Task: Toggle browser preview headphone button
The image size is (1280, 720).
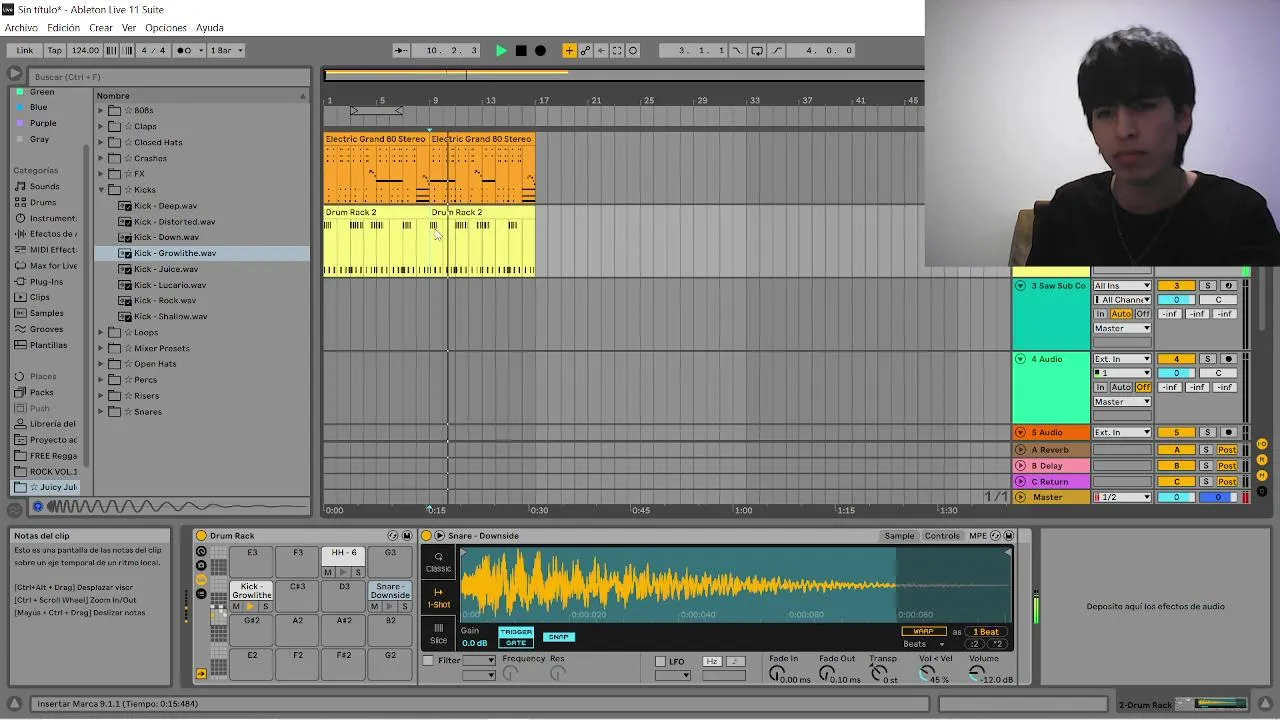Action: [x=38, y=507]
